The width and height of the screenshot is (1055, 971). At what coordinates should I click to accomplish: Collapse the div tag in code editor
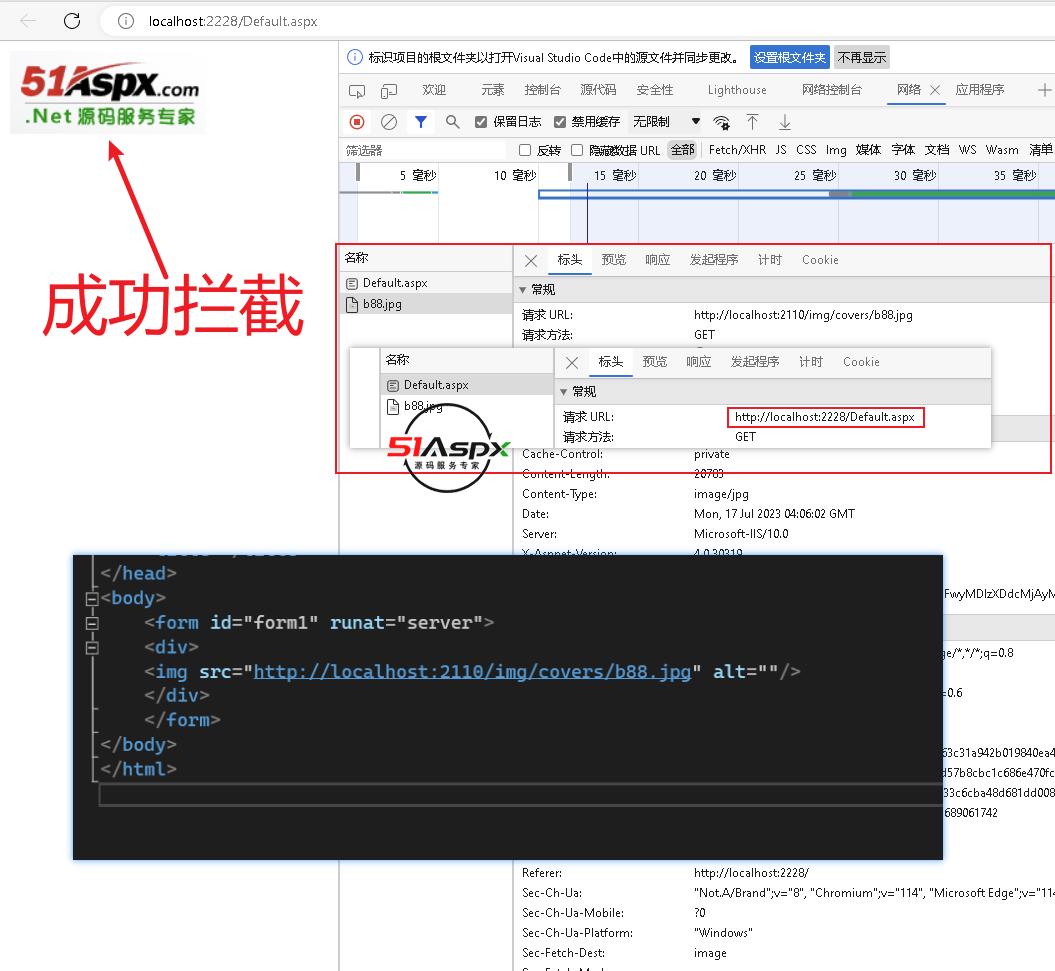coord(92,647)
